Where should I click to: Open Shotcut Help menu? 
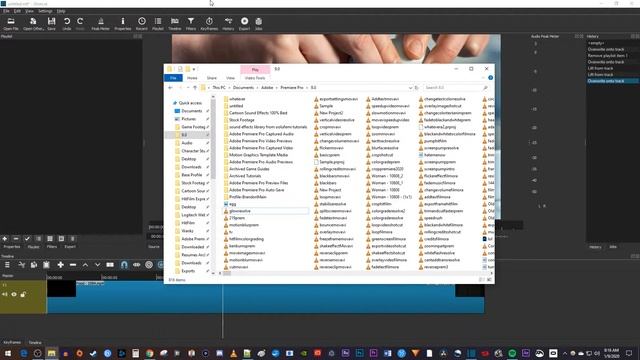[61, 11]
